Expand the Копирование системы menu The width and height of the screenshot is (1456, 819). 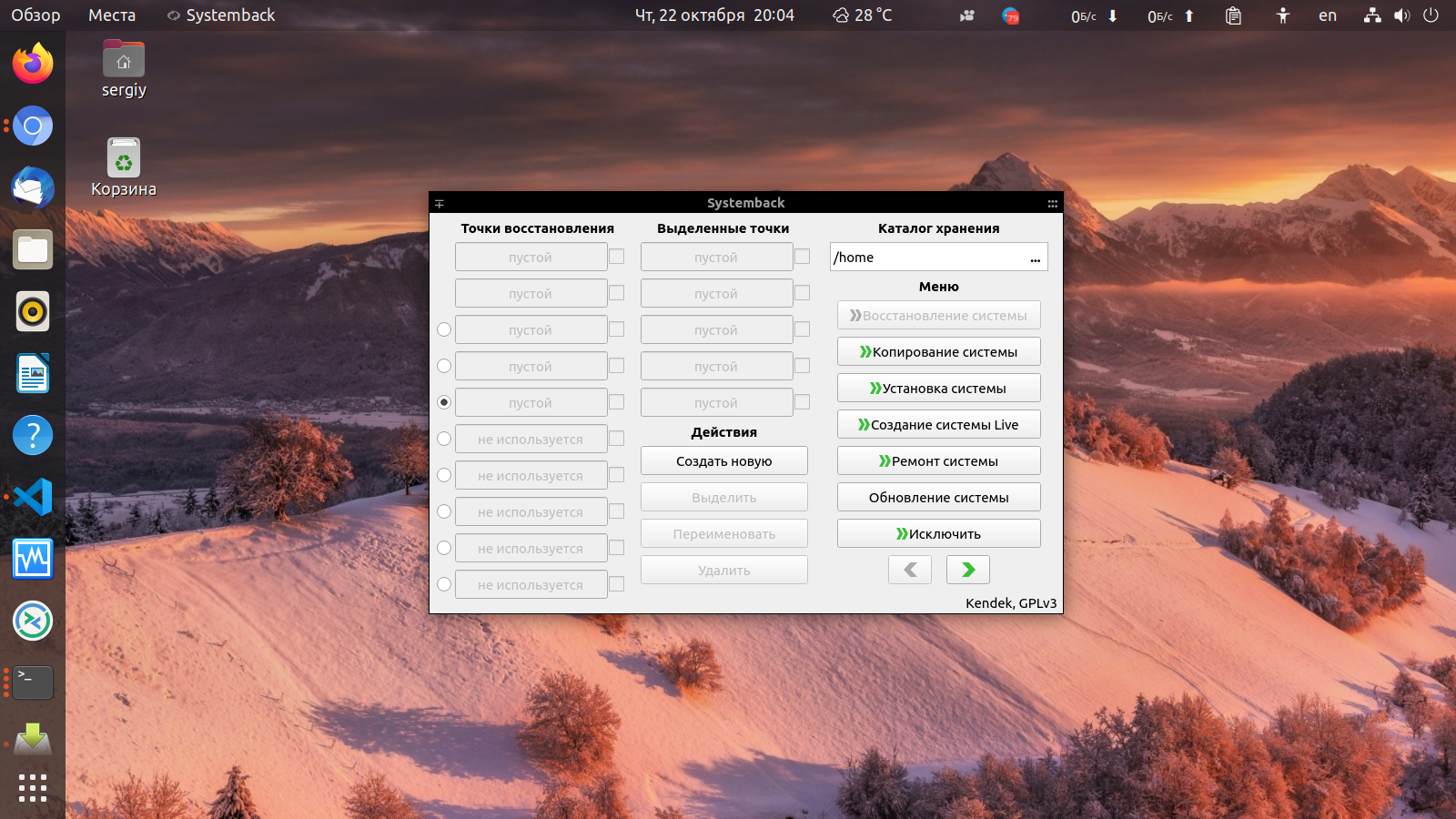(x=939, y=351)
